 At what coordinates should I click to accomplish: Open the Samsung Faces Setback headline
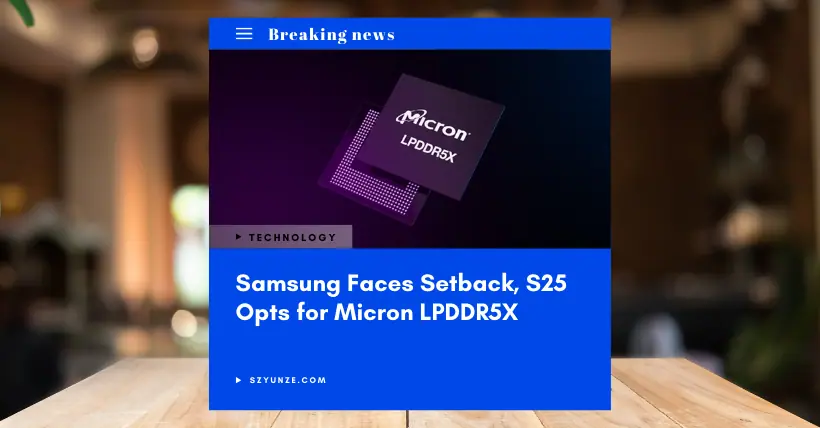coord(401,298)
